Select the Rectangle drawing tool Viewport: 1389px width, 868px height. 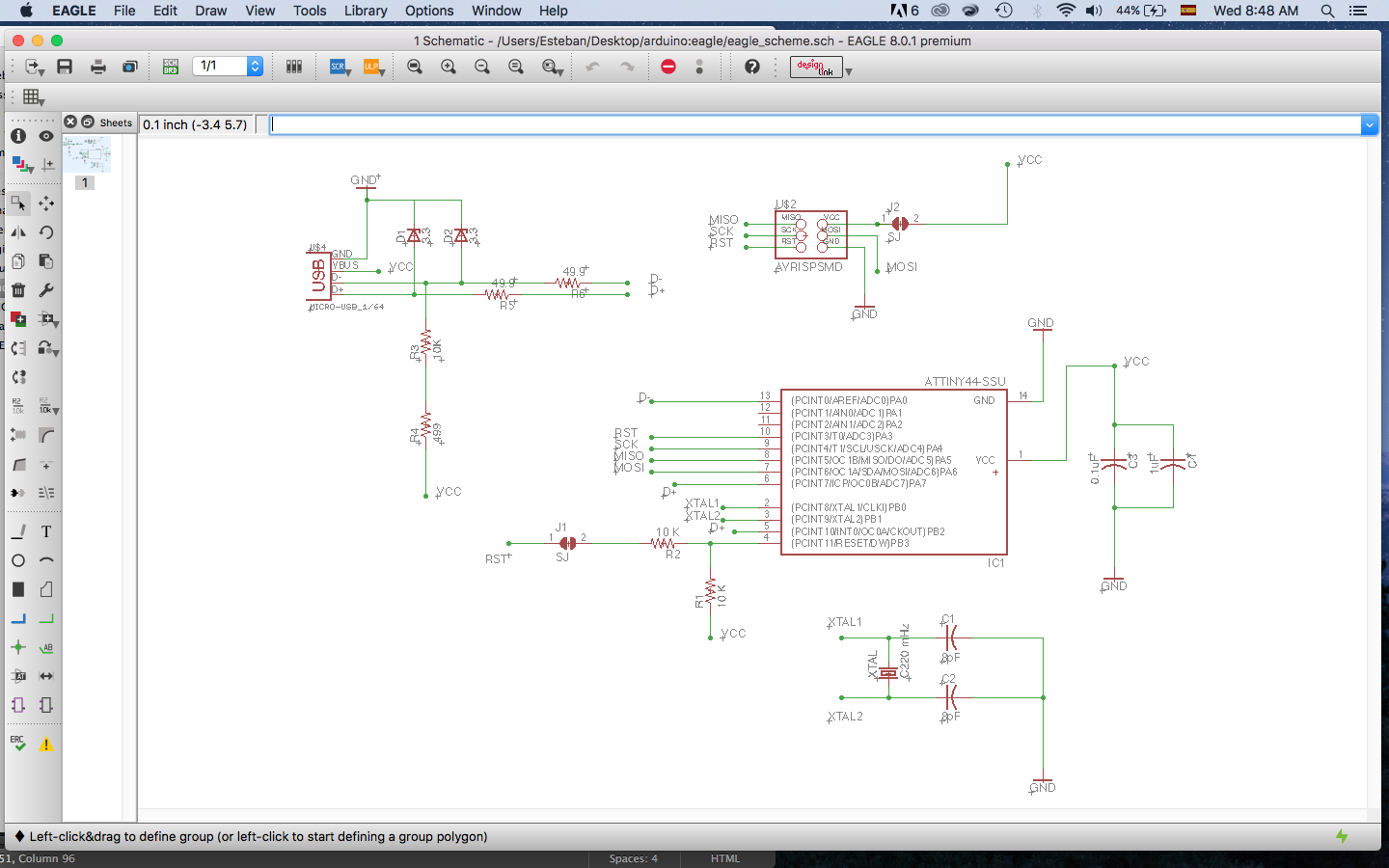click(18, 589)
